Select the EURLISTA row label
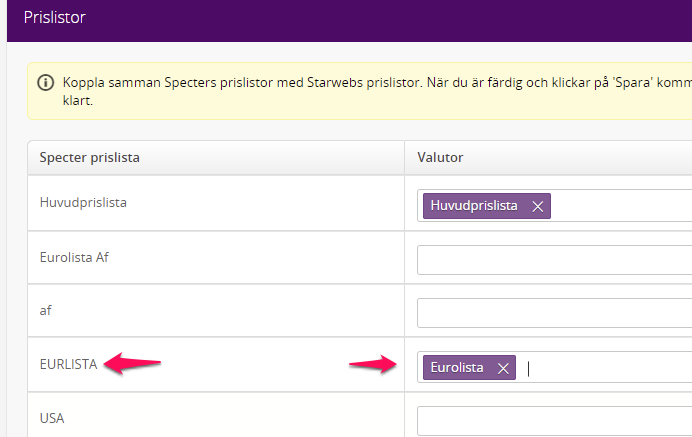This screenshot has width=692, height=437. [68, 364]
